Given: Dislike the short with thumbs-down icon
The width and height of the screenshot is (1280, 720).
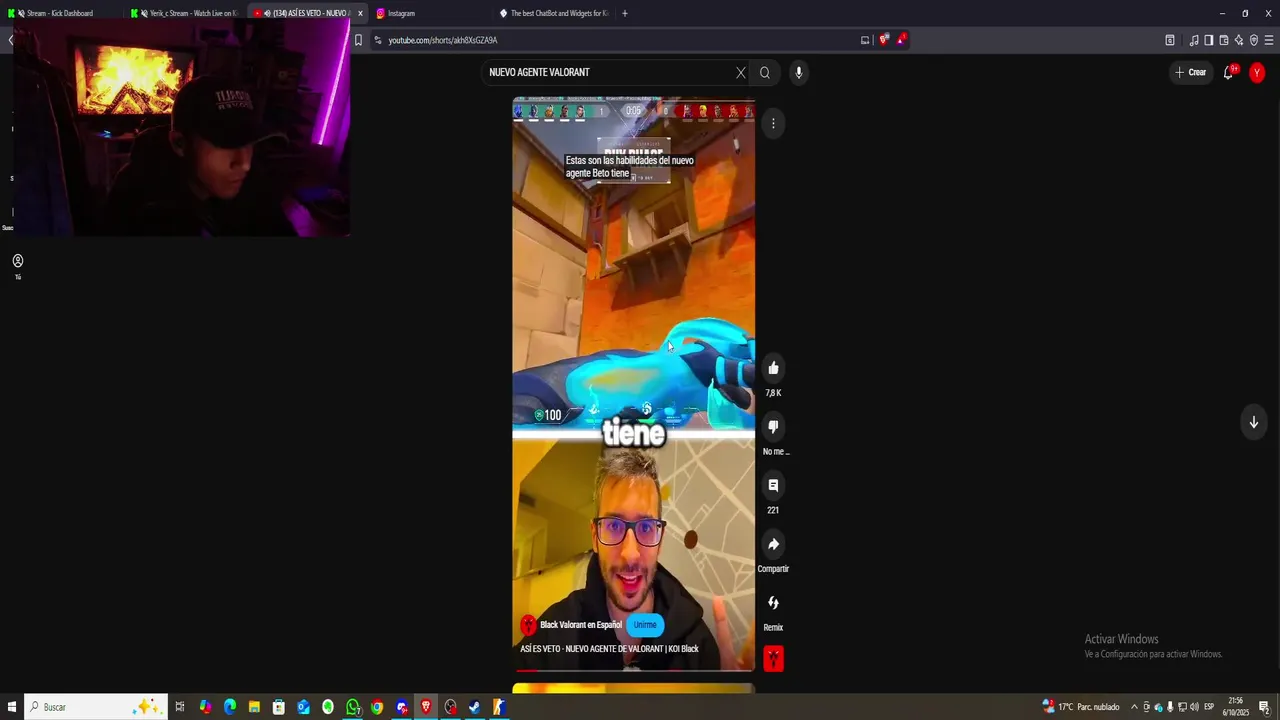Looking at the screenshot, I should (x=773, y=427).
